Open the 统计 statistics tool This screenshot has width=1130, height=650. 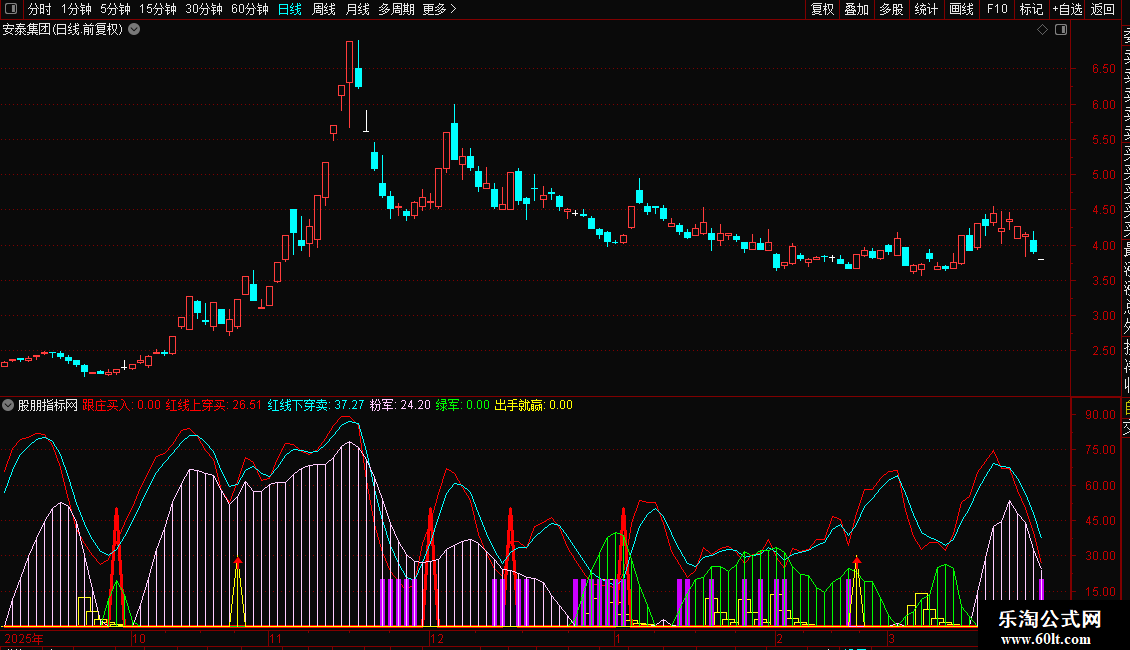click(926, 9)
